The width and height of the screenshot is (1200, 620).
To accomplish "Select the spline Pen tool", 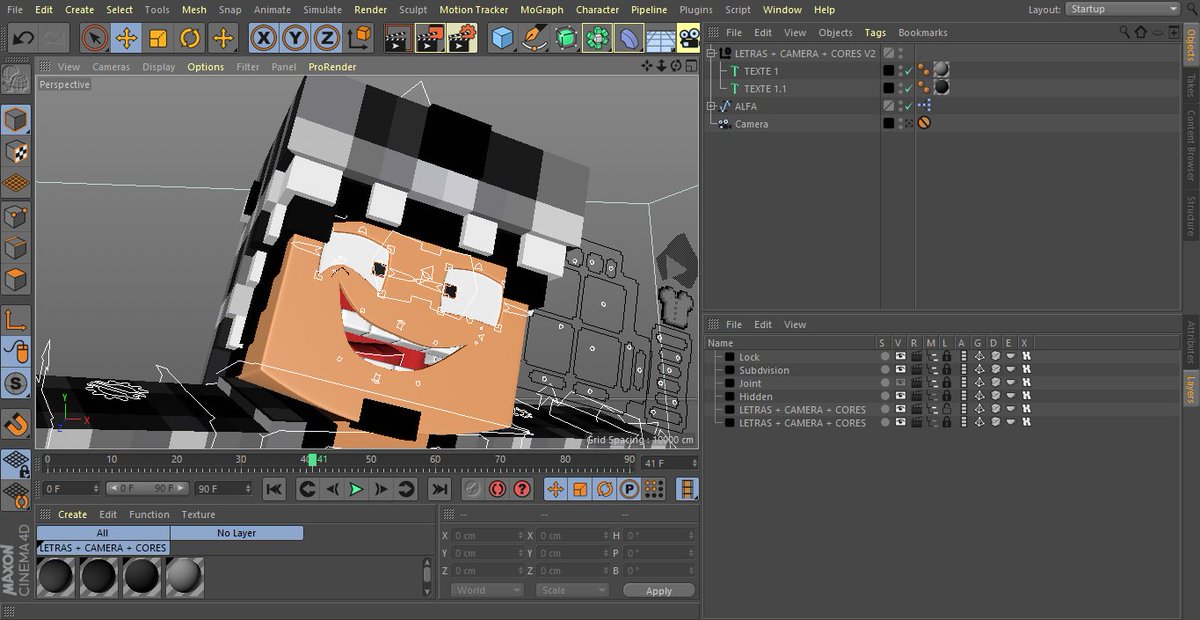I will pos(534,39).
